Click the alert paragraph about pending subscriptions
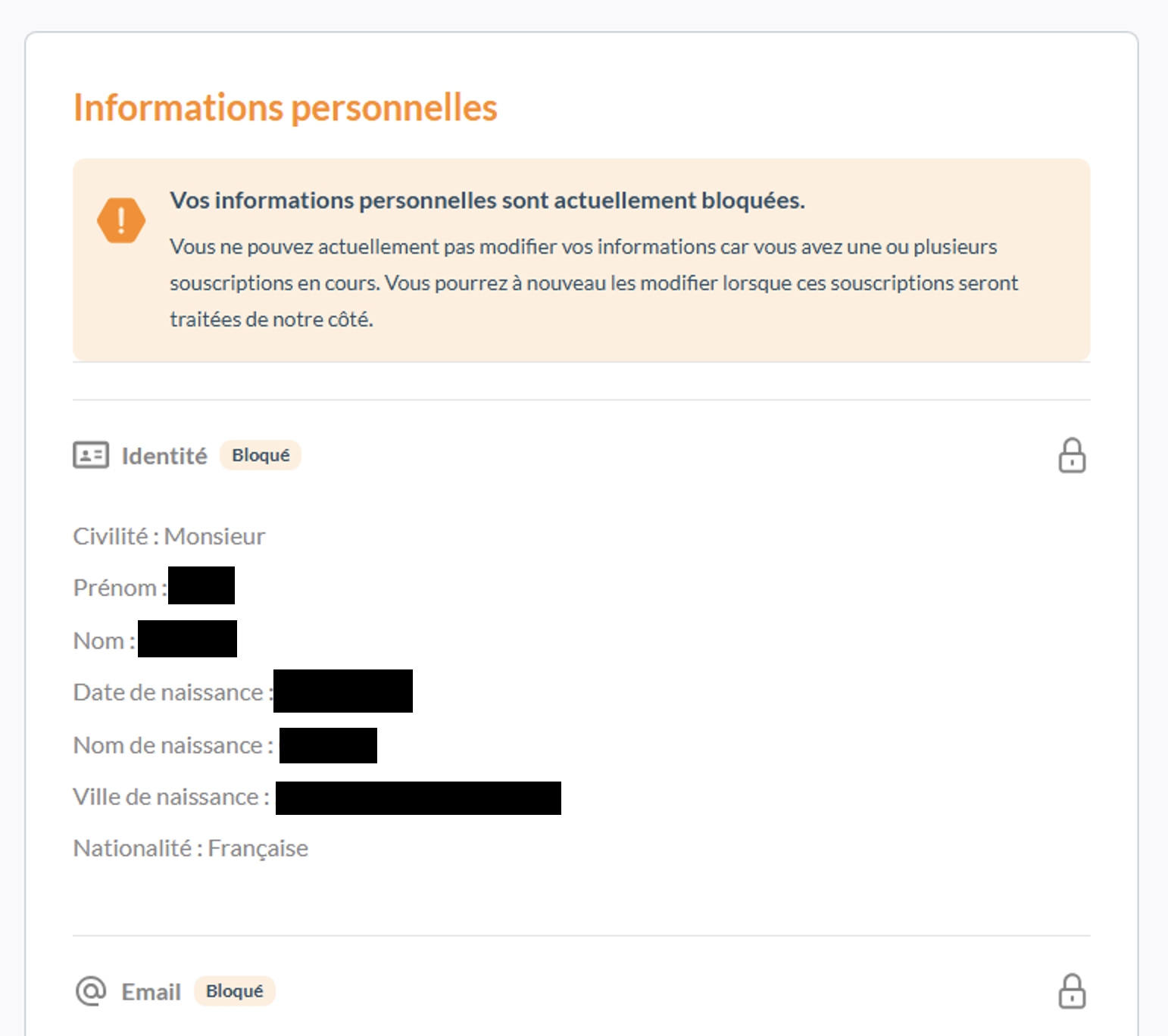 [x=593, y=282]
